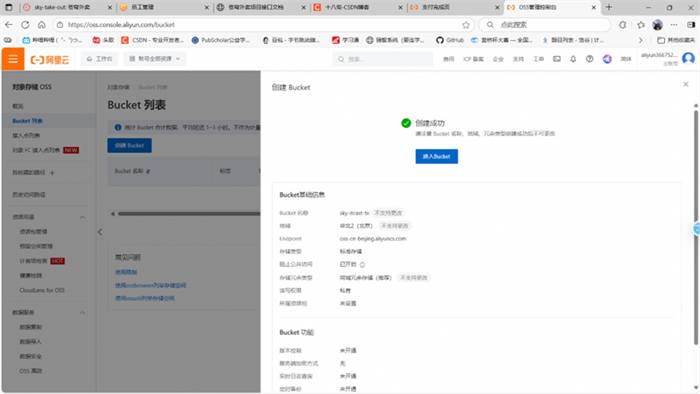Open CloudLens for OSS in sidebar
Screen dimensions: 700x394
pyautogui.click(x=42, y=290)
